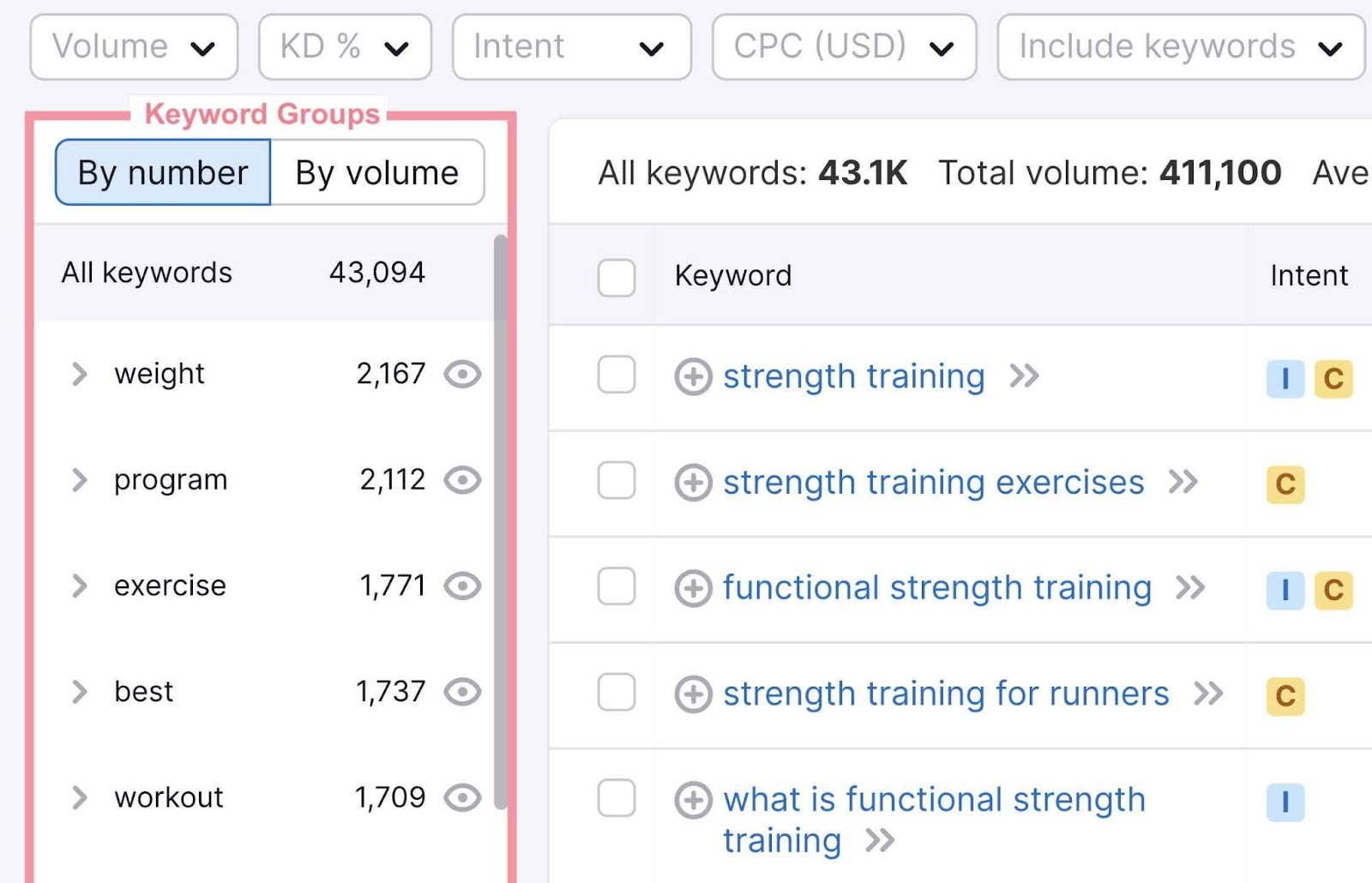This screenshot has height=883, width=1372.
Task: Check the box next to strength training exercises
Action: (x=617, y=483)
